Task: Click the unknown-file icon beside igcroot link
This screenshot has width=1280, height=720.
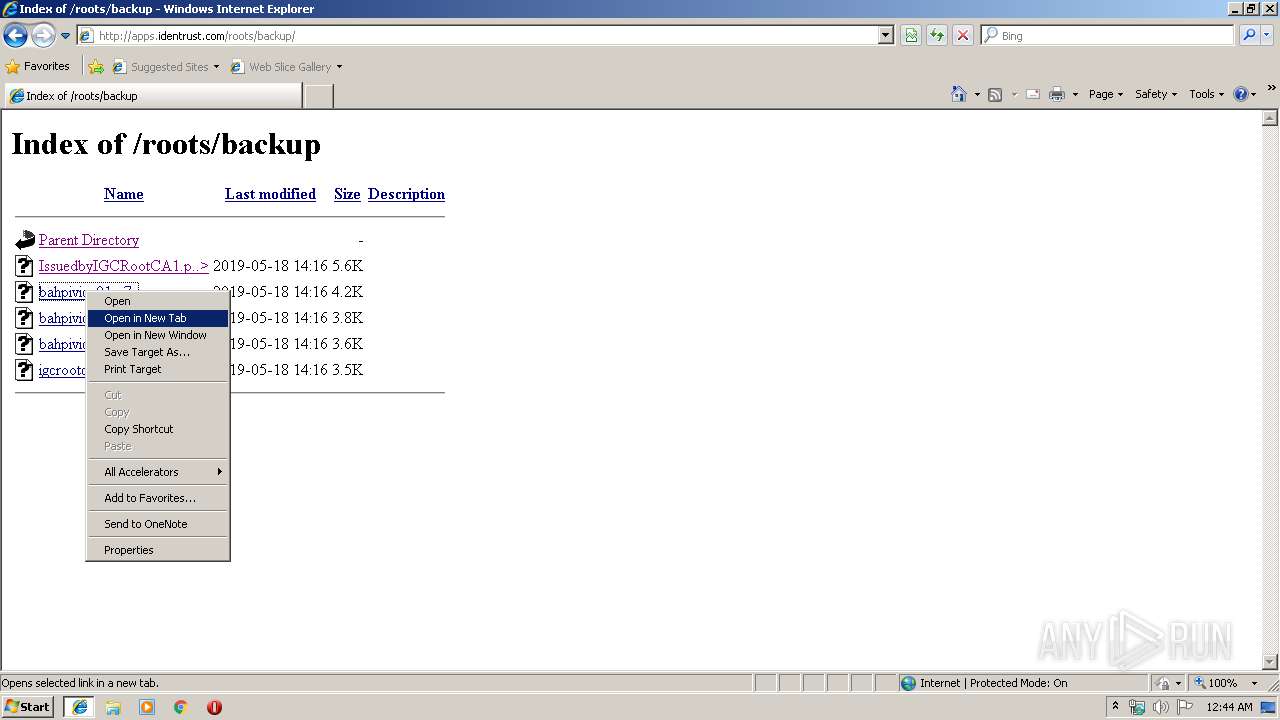Action: click(x=25, y=370)
